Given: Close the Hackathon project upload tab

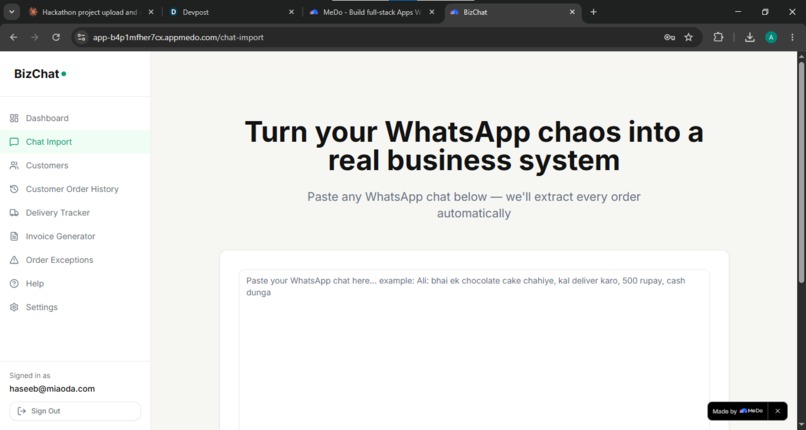Looking at the screenshot, I should [x=151, y=12].
